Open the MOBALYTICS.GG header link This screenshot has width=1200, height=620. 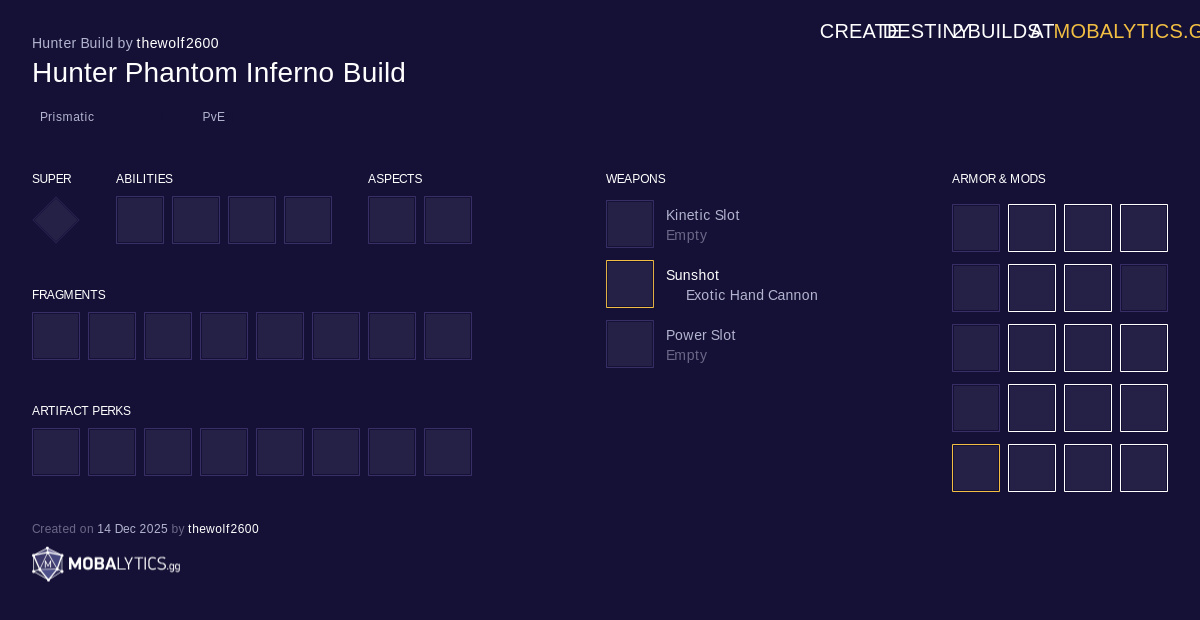(1124, 31)
